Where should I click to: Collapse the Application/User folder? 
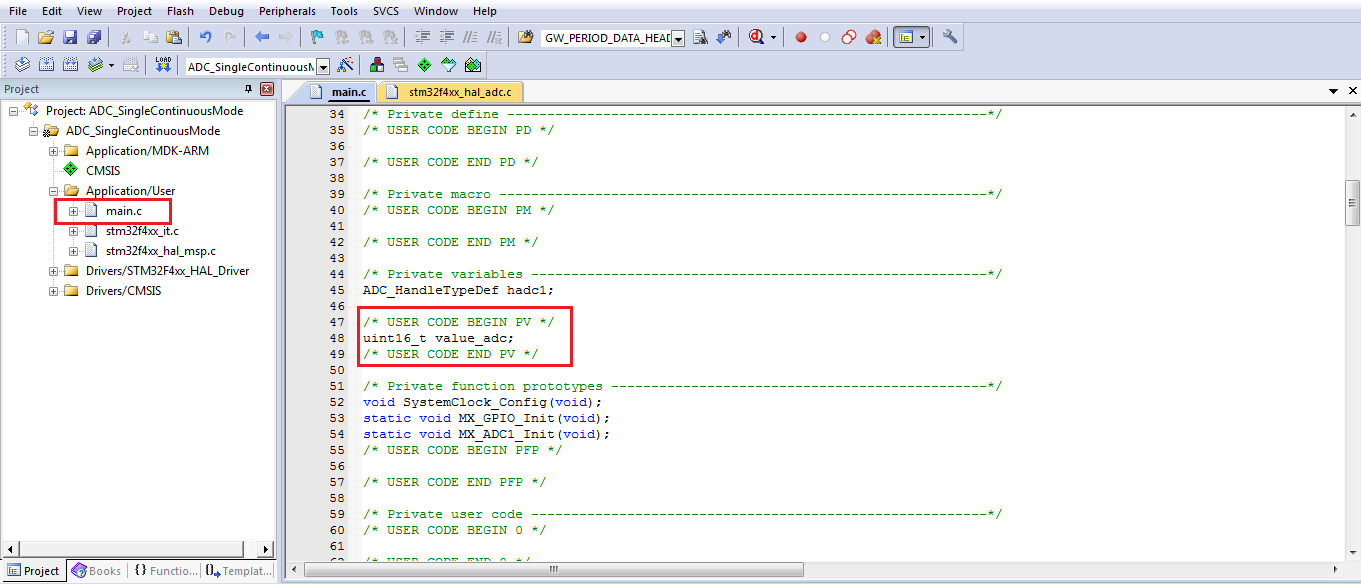[x=54, y=191]
